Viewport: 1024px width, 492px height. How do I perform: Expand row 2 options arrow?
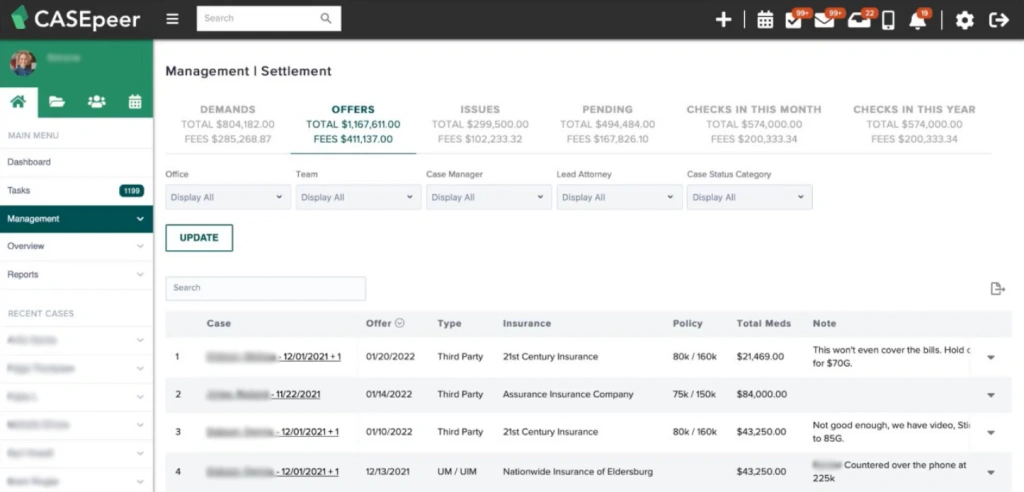point(991,395)
